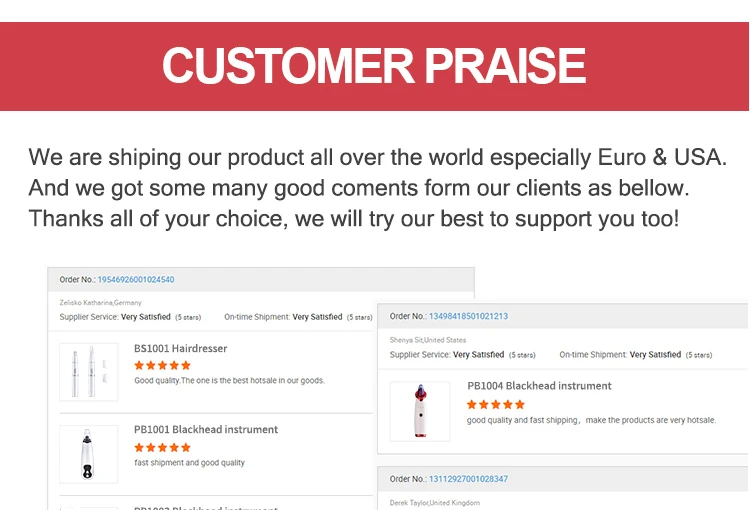Image resolution: width=750 pixels, height=510 pixels.
Task: Open order number 13498418501021213 link
Action: click(x=468, y=317)
